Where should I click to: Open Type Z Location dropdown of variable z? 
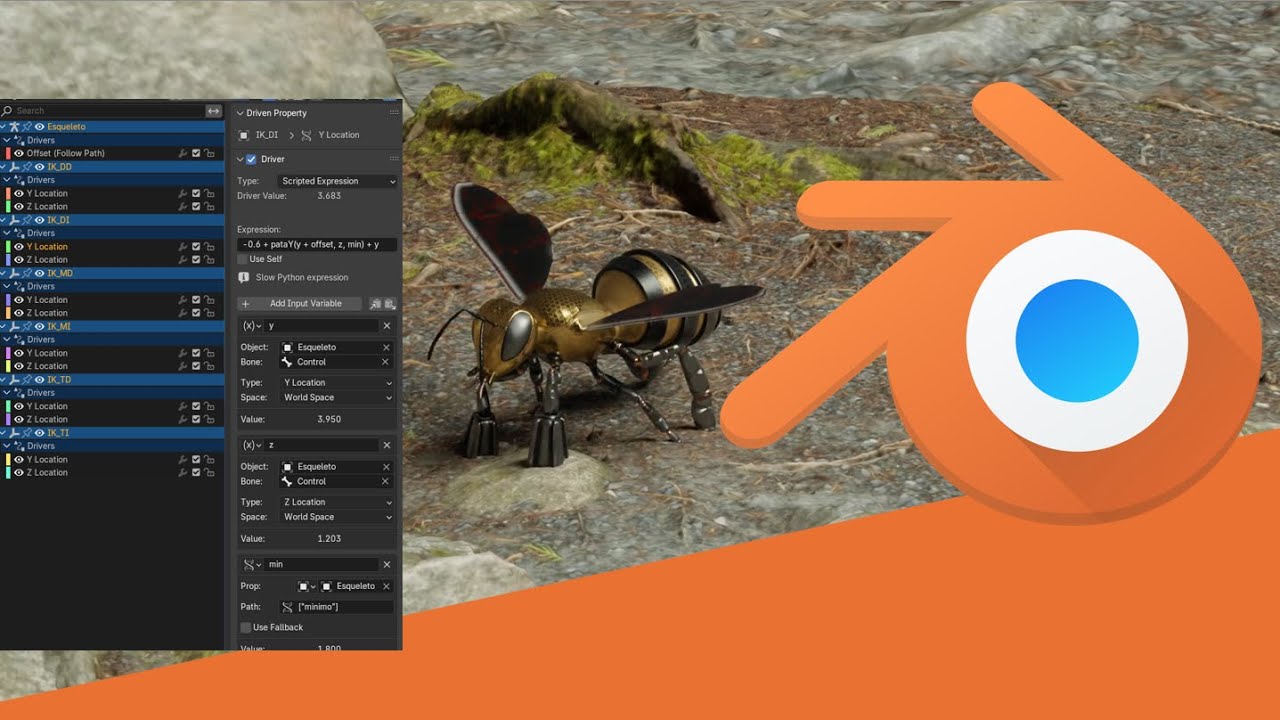tap(337, 502)
